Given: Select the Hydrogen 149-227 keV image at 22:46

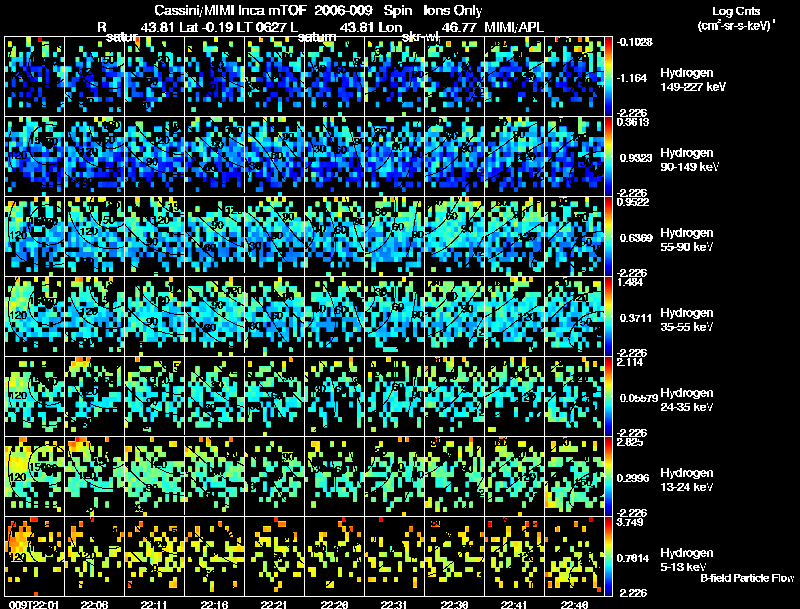Looking at the screenshot, I should pyautogui.click(x=574, y=76).
